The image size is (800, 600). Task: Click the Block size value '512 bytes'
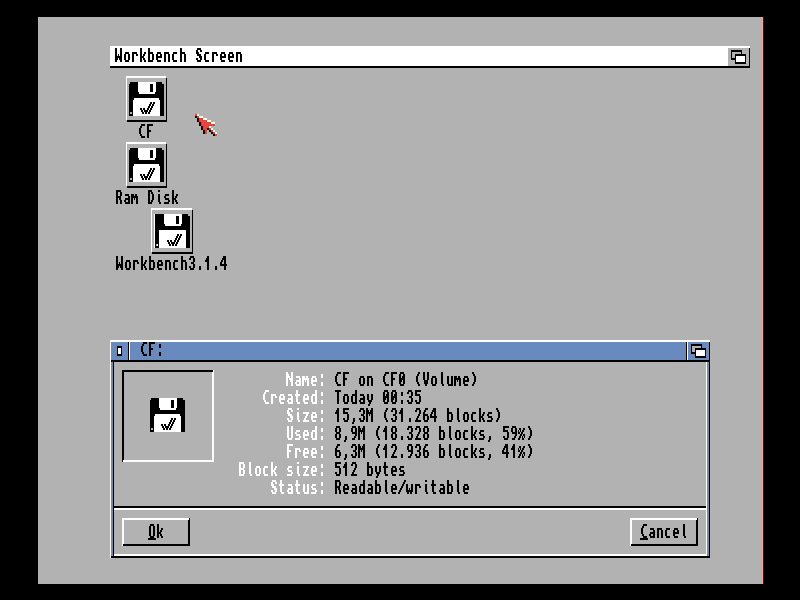[x=369, y=470]
